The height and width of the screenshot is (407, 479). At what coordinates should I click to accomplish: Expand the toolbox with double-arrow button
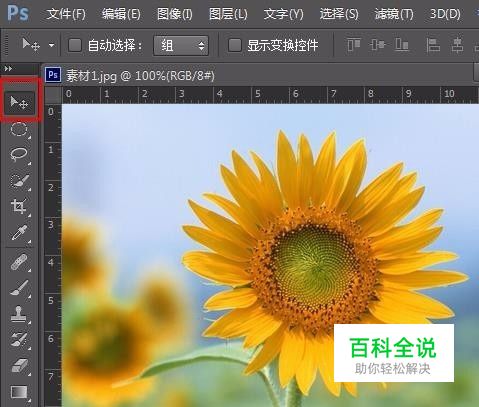click(x=8, y=69)
